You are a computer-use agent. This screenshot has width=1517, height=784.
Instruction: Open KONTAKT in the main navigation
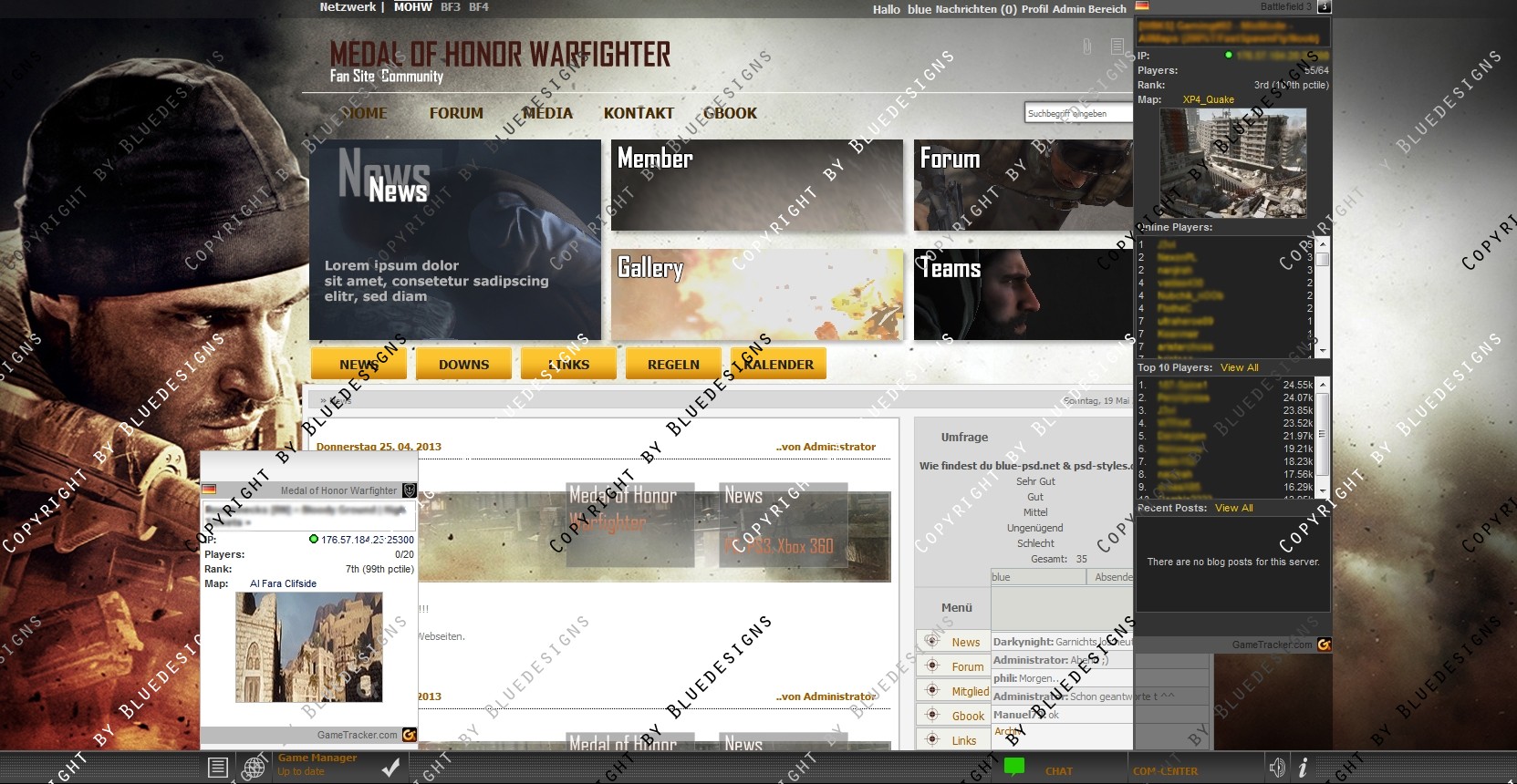[639, 113]
